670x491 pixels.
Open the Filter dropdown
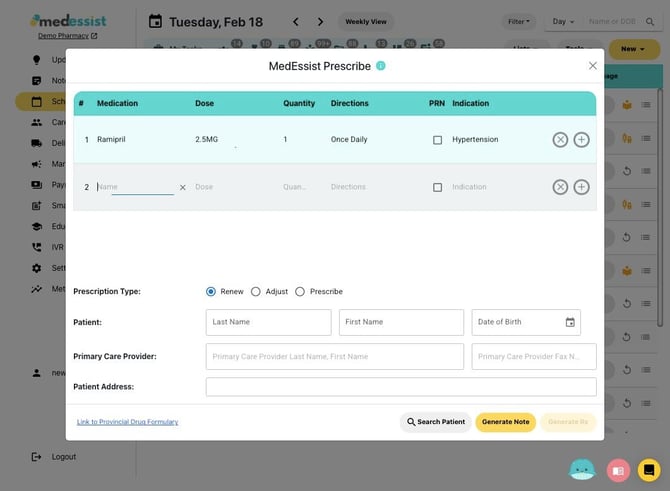point(519,21)
